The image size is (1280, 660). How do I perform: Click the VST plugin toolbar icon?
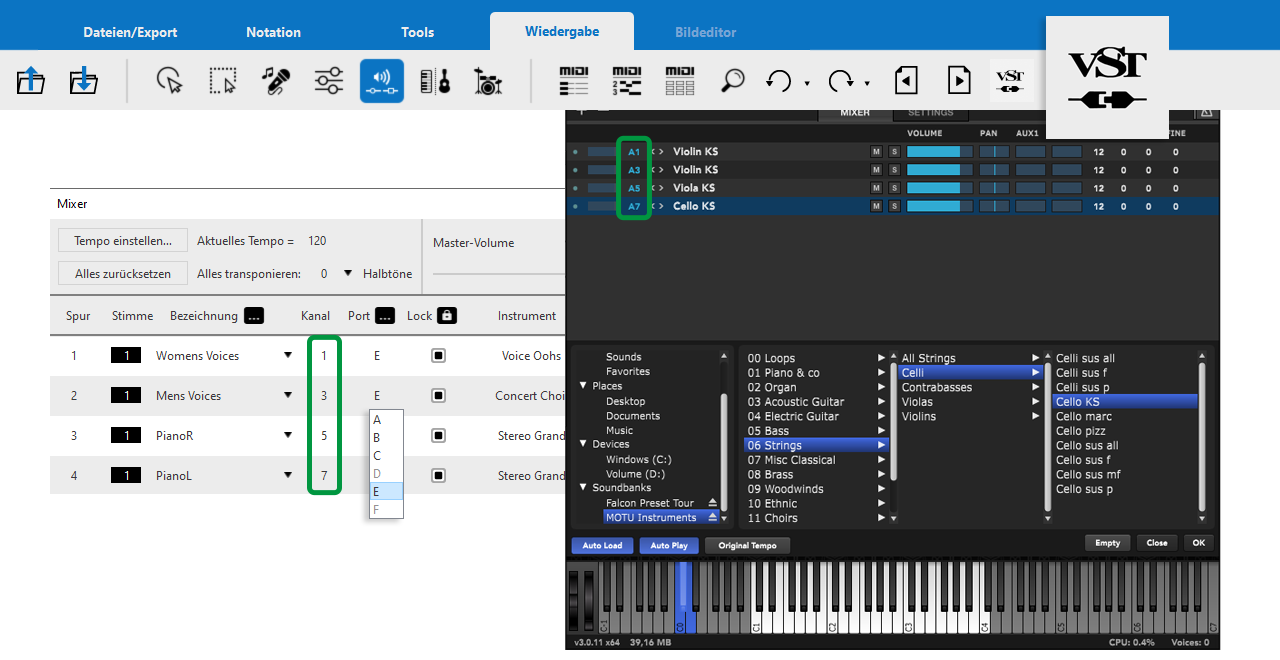click(x=1011, y=81)
